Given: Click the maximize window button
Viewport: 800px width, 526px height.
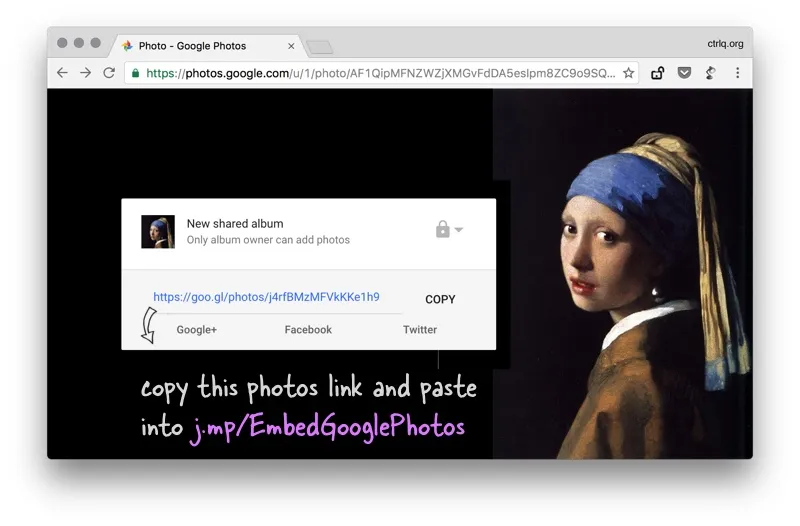Looking at the screenshot, I should [x=95, y=43].
